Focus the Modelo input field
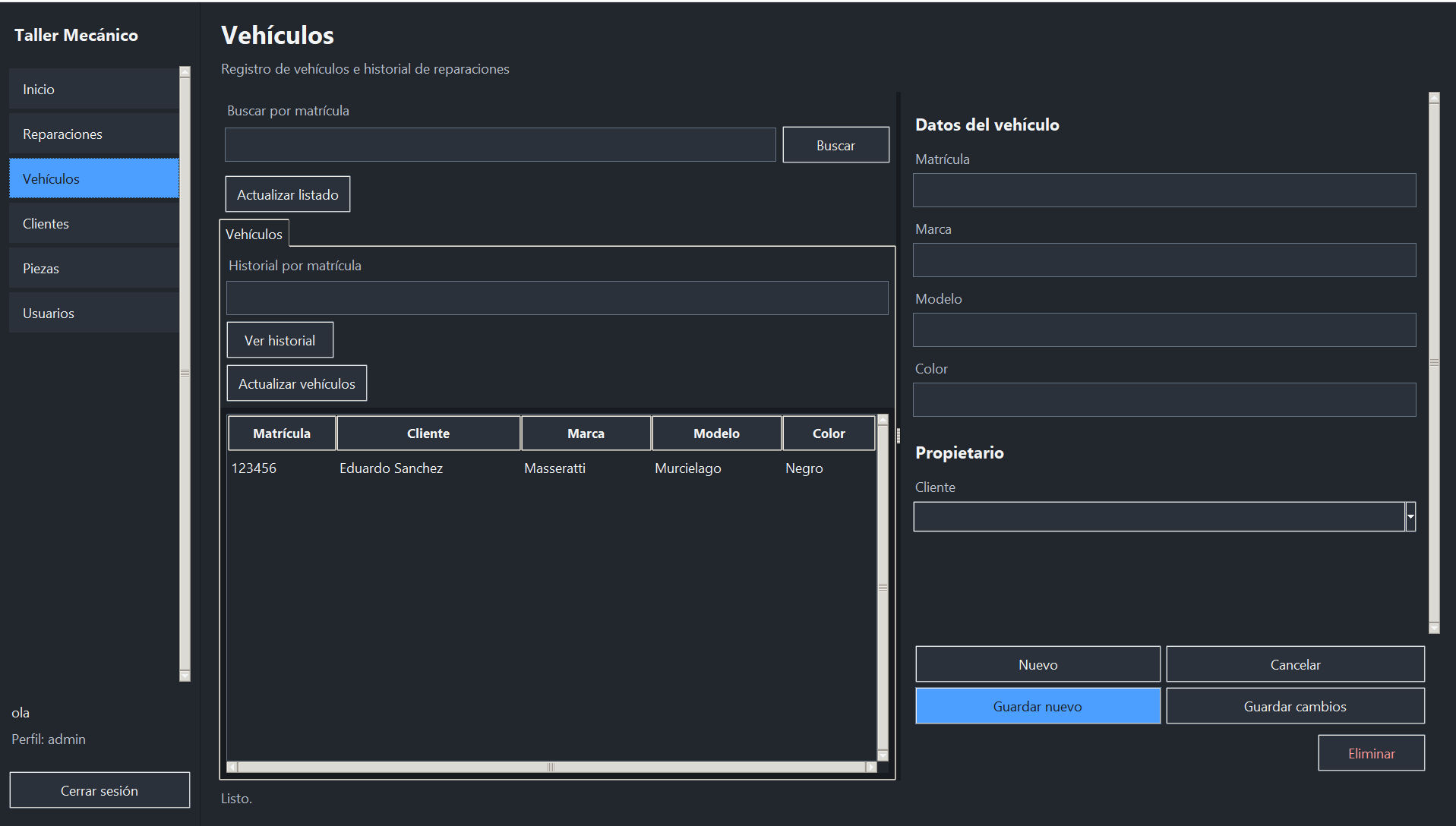 pos(1164,330)
